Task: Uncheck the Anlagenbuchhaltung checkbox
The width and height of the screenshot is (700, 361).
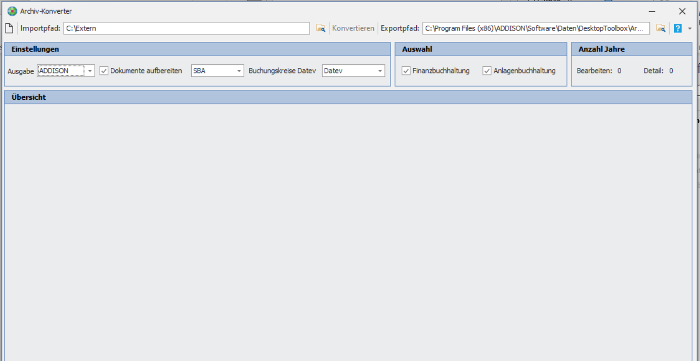Action: (487, 71)
